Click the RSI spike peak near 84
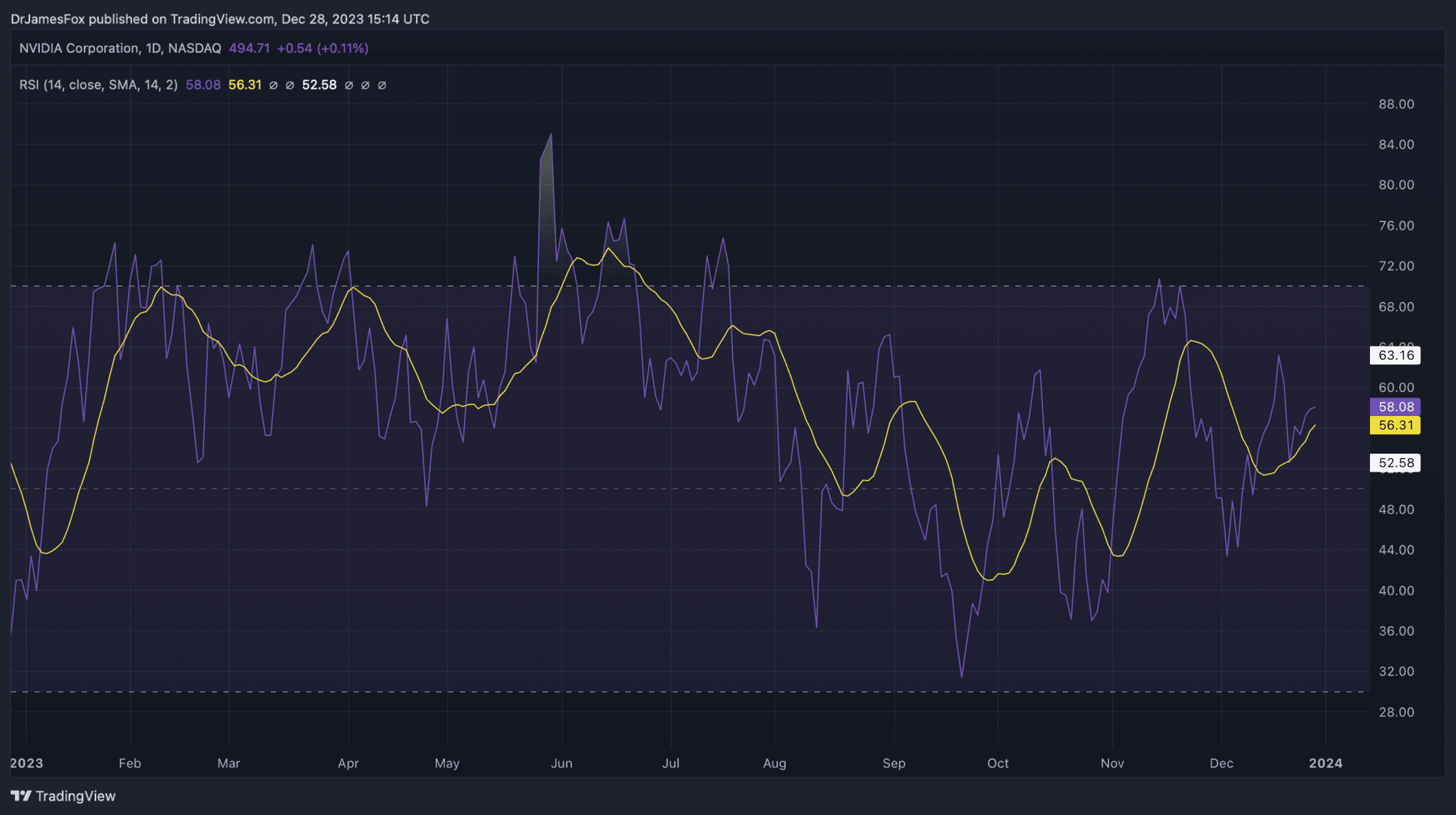This screenshot has height=815, width=1456. (x=550, y=134)
